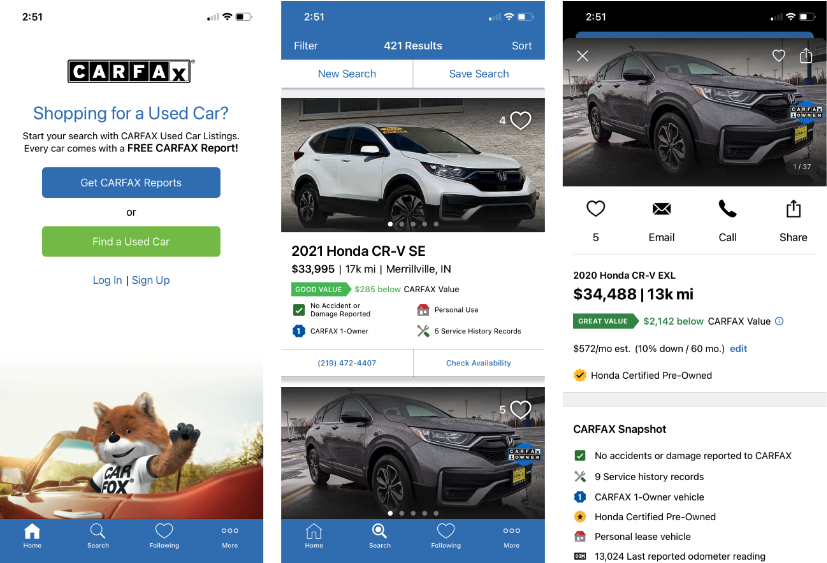Screen dimensions: 827x563
Task: Open CARFAX Value info circle icon
Action: tap(780, 321)
